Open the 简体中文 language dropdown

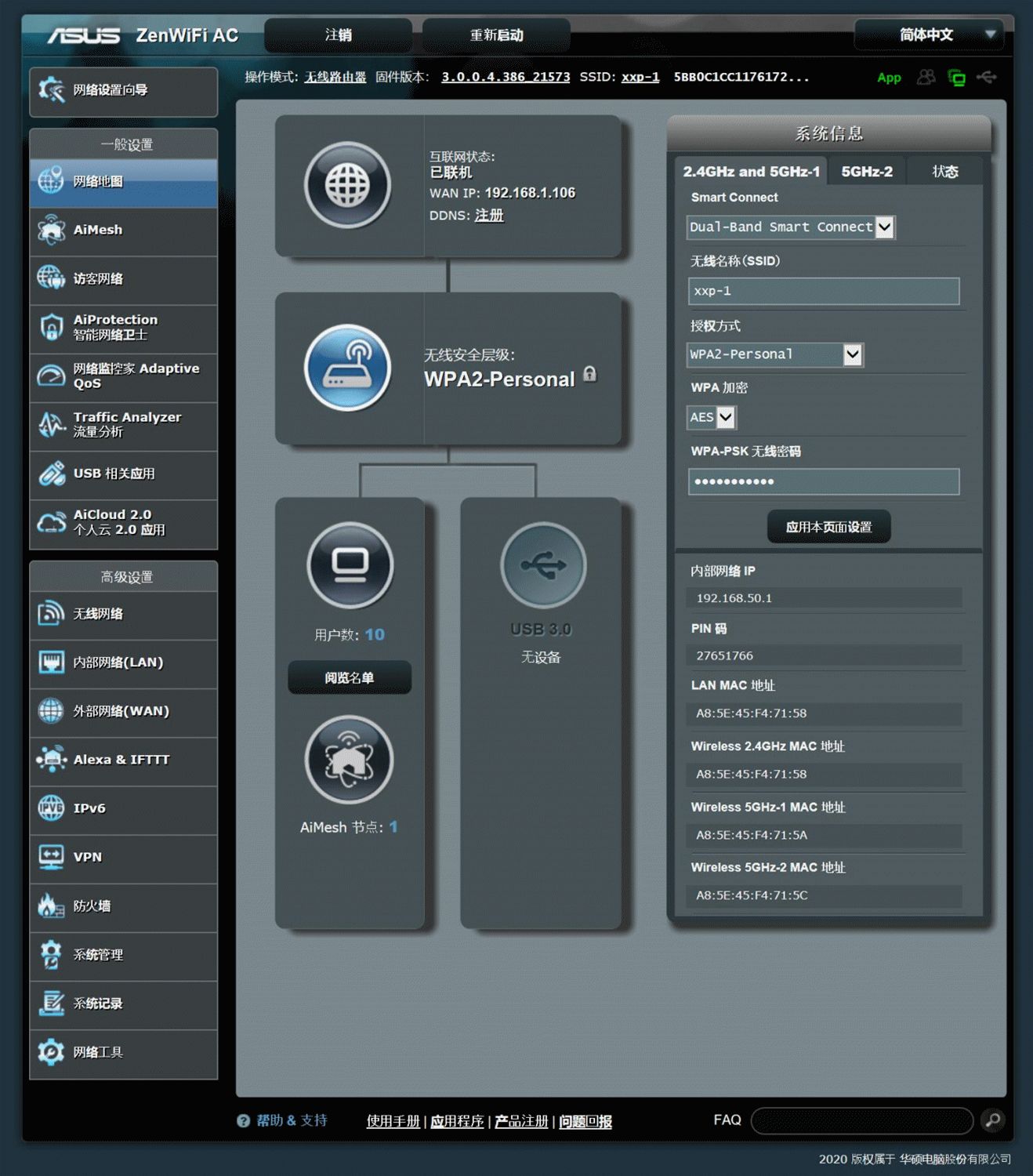point(929,34)
